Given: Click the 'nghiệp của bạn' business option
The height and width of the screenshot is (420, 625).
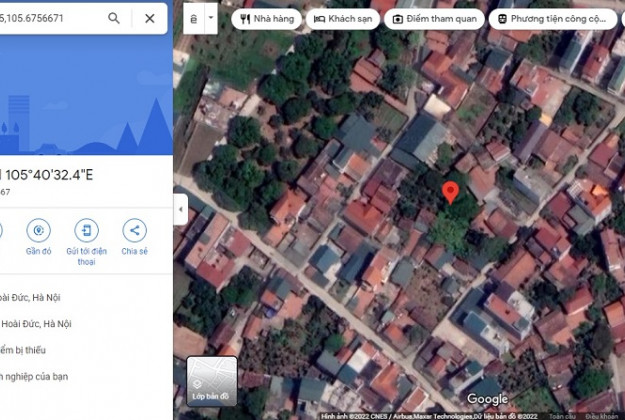Looking at the screenshot, I should pyautogui.click(x=35, y=377).
